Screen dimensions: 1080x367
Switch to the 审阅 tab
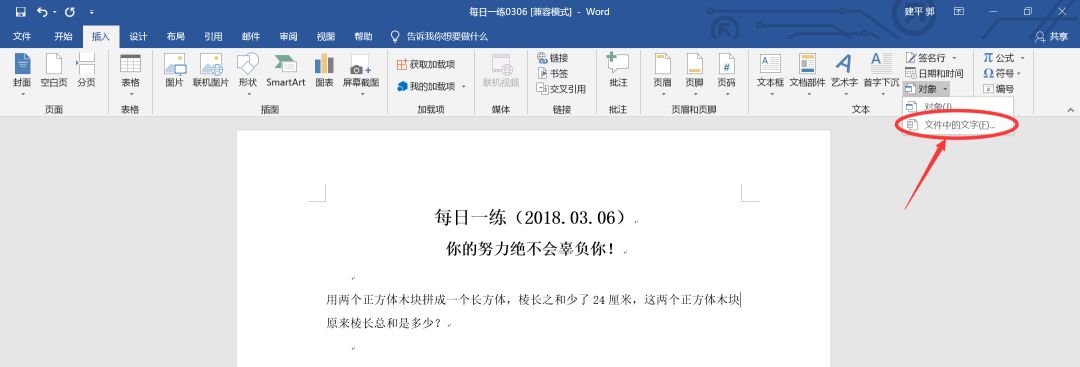288,36
